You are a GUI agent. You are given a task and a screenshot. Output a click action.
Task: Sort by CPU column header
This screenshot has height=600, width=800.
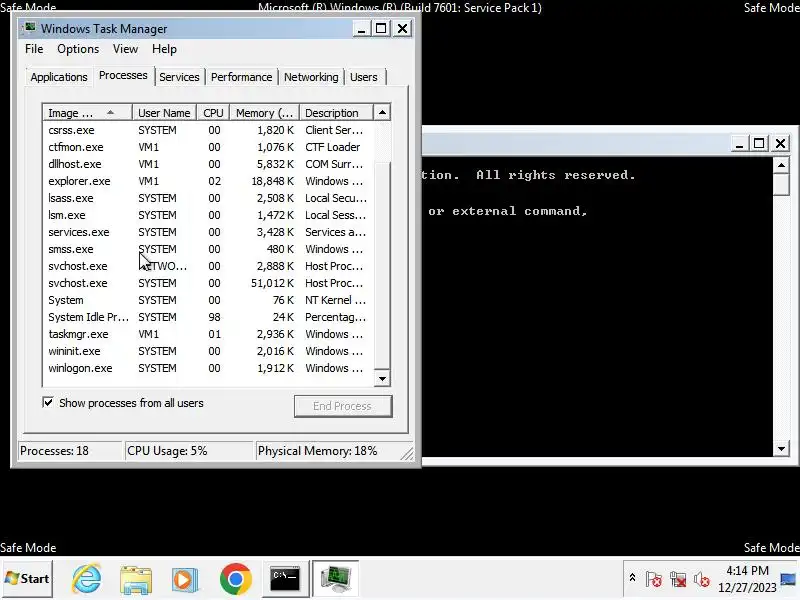[213, 113]
